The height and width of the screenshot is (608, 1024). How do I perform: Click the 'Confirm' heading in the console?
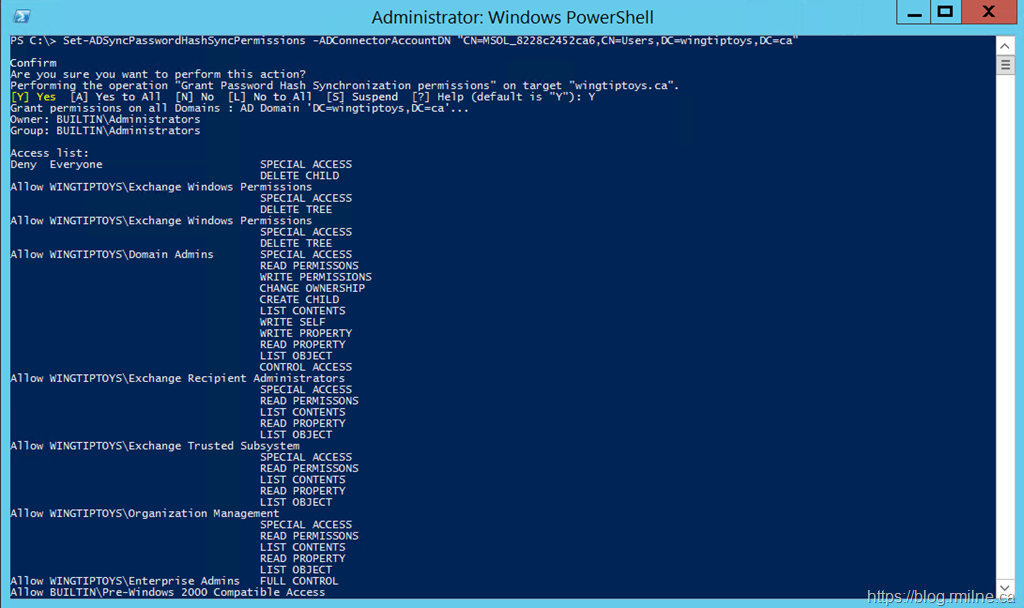pyautogui.click(x=33, y=63)
